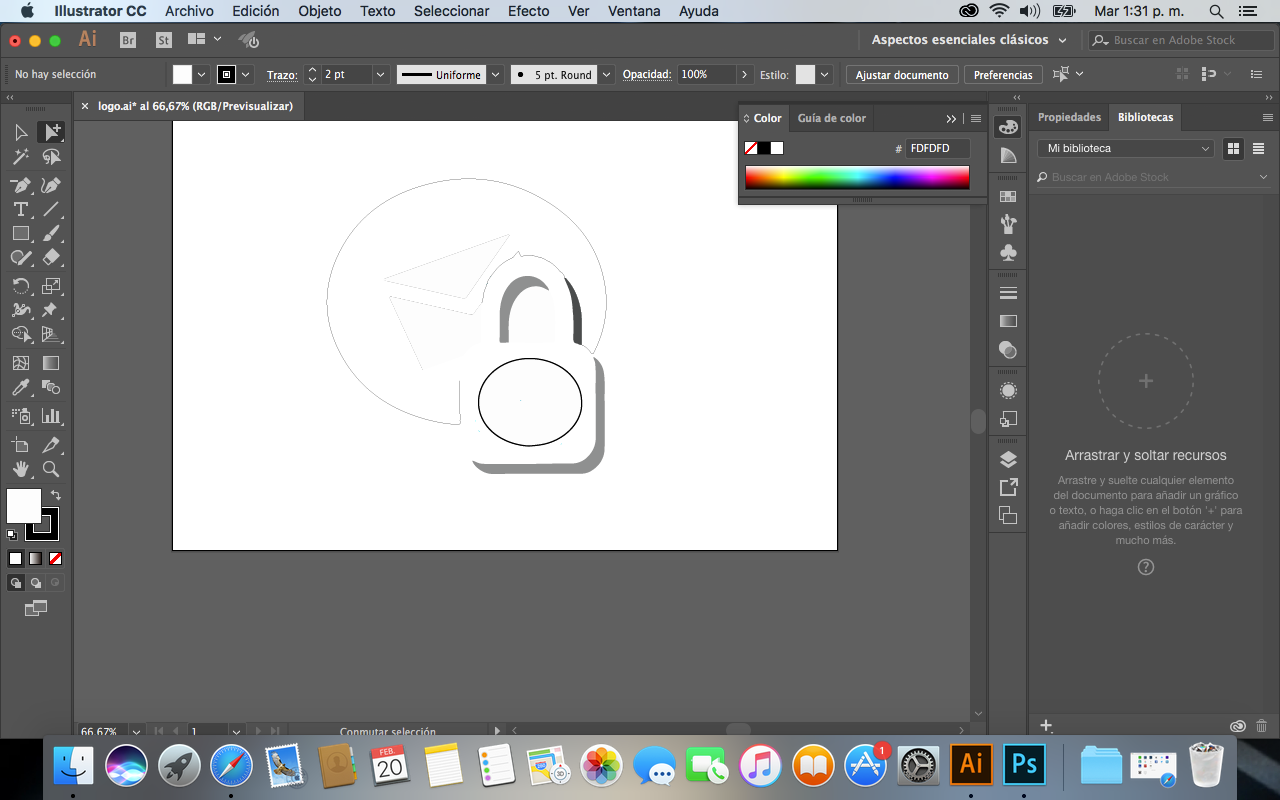This screenshot has width=1280, height=800.
Task: Select the Gradient tool
Action: [x=51, y=363]
